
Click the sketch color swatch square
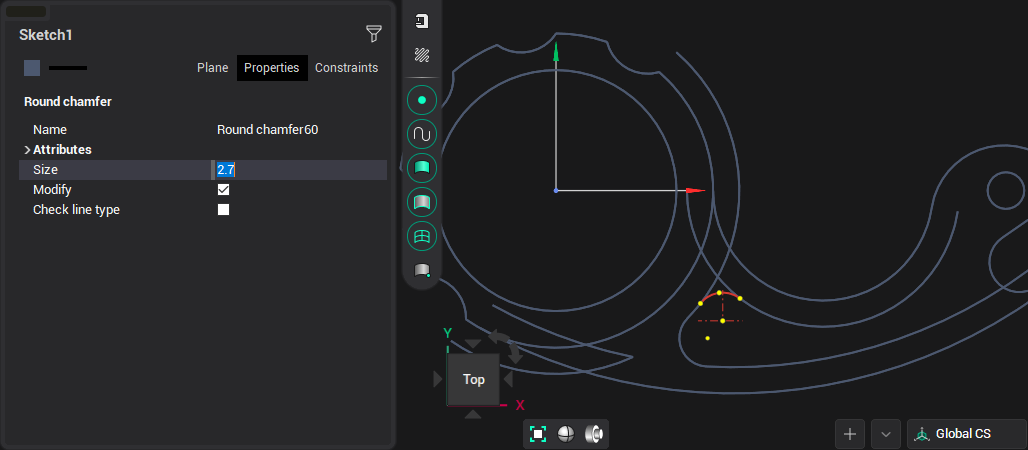tap(32, 68)
